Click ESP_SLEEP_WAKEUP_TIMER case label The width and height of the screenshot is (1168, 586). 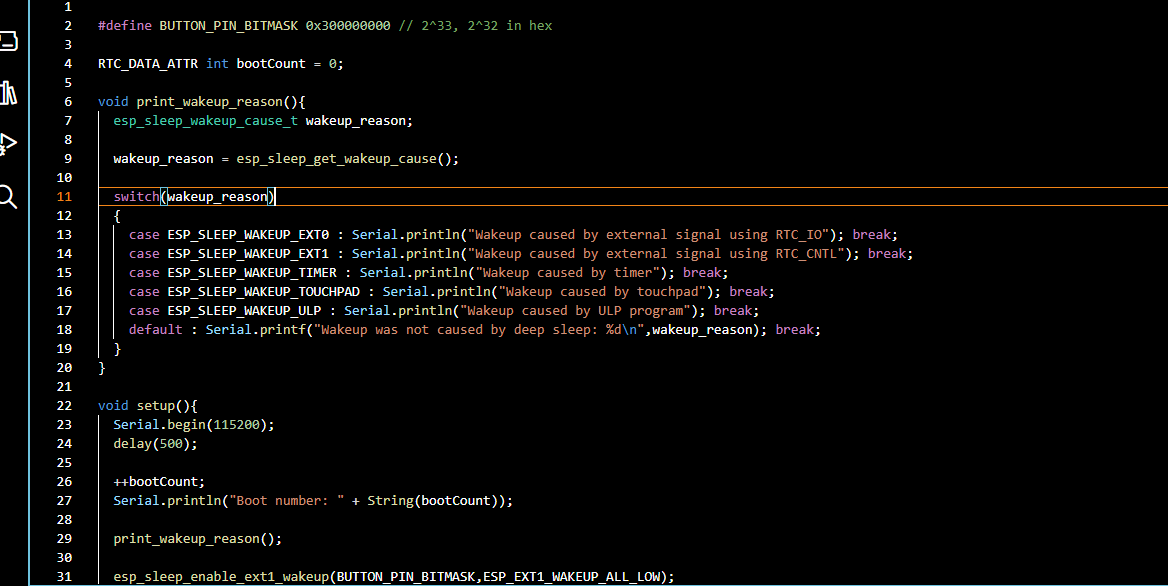[x=252, y=273]
